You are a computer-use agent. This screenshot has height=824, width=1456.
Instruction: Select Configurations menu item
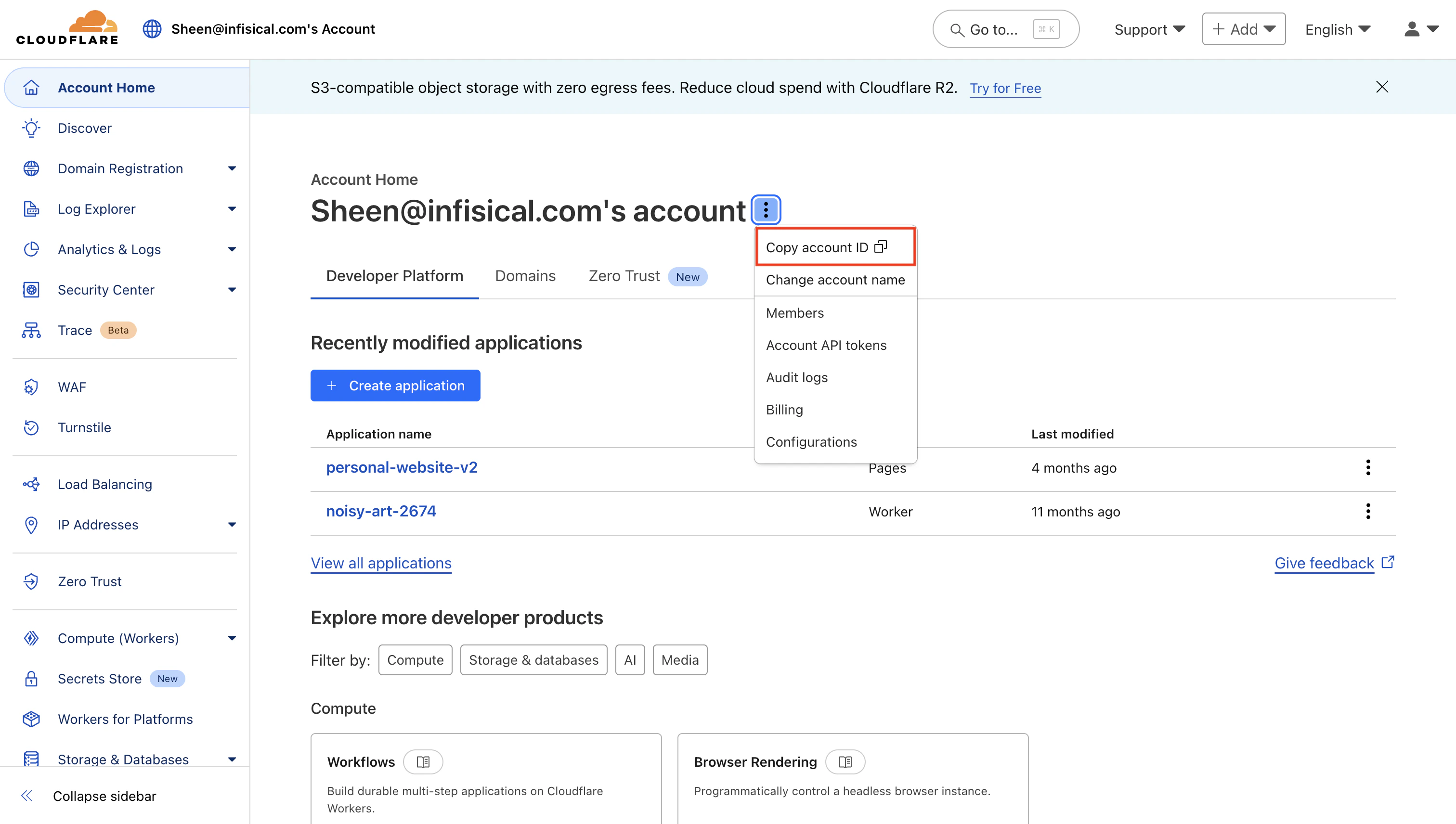(x=835, y=442)
